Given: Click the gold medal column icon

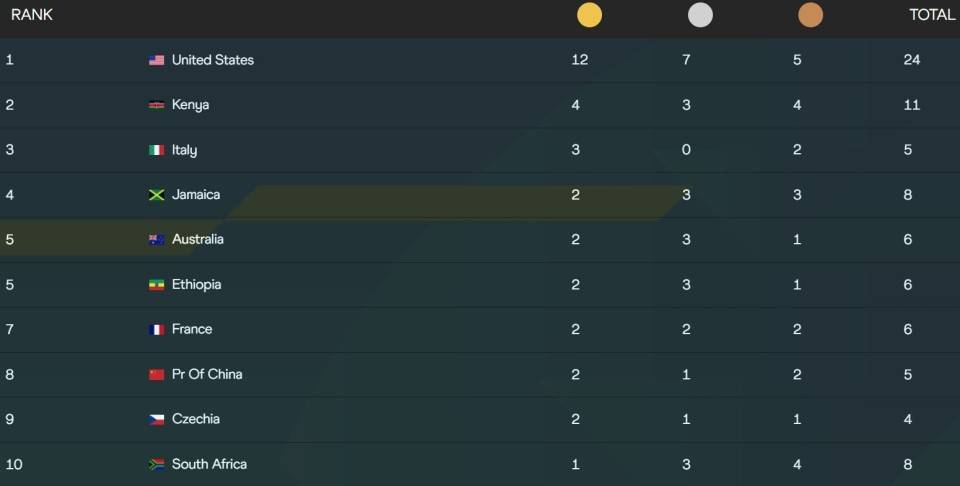Looking at the screenshot, I should 589,15.
